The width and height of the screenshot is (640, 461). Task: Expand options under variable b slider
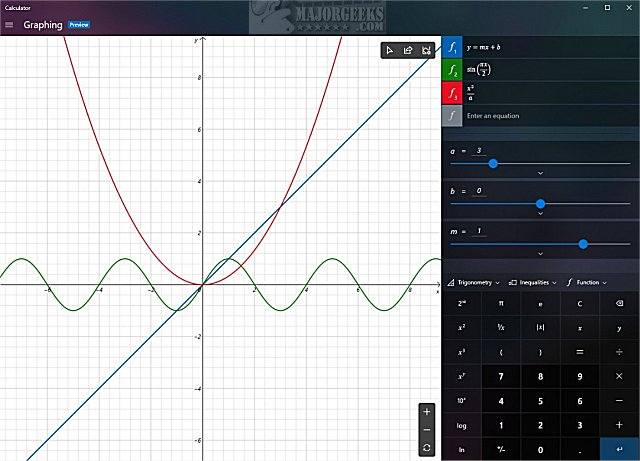pos(540,214)
